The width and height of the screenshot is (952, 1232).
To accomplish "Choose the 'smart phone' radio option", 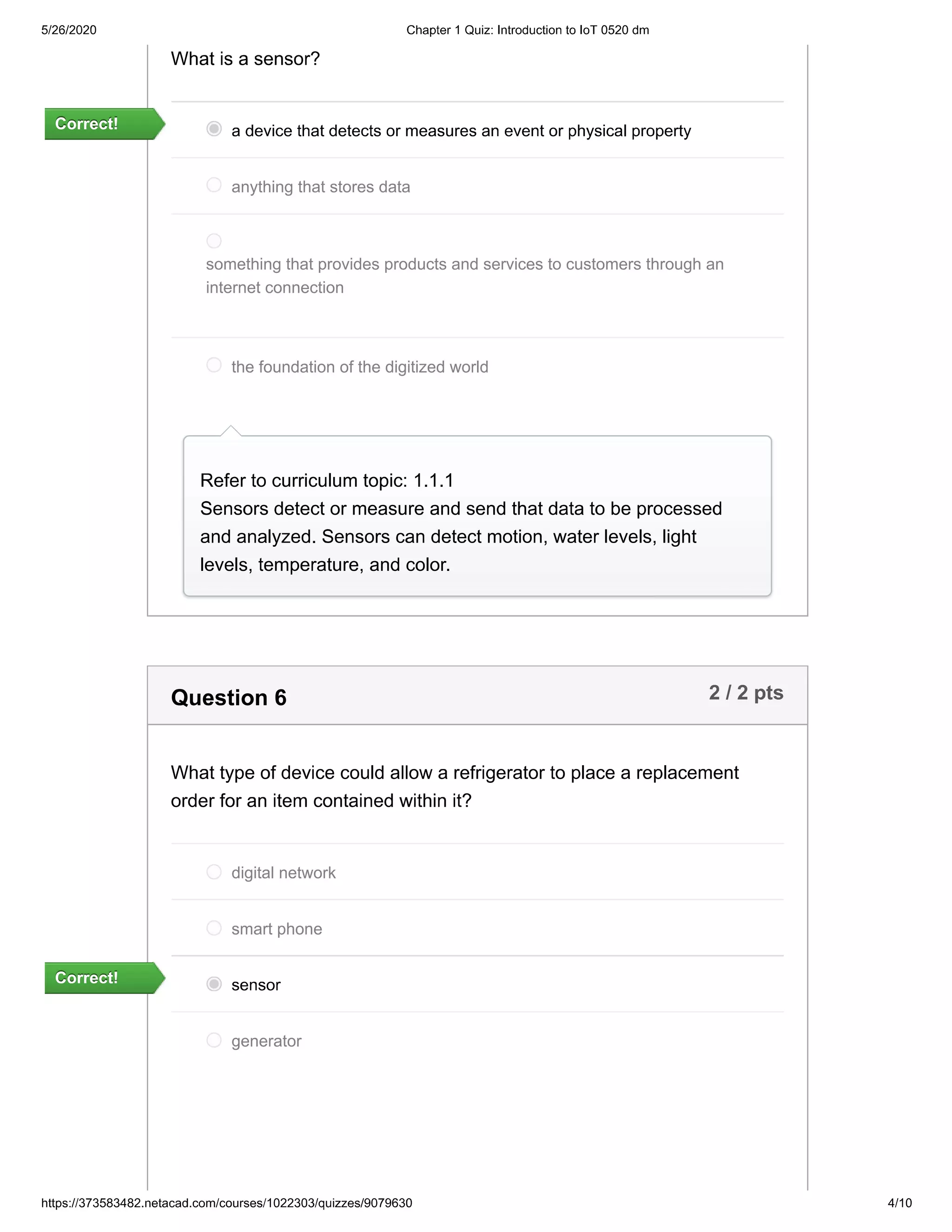I will (214, 927).
